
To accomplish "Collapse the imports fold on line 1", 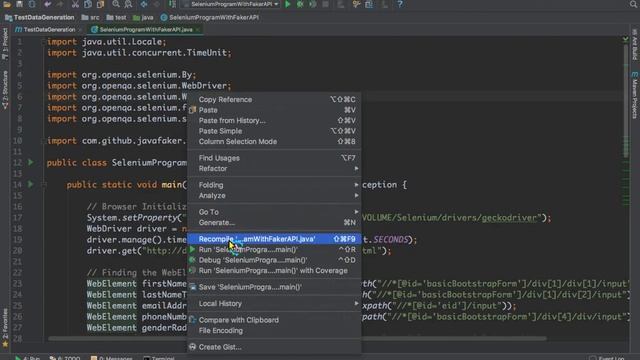I will (x=43, y=42).
